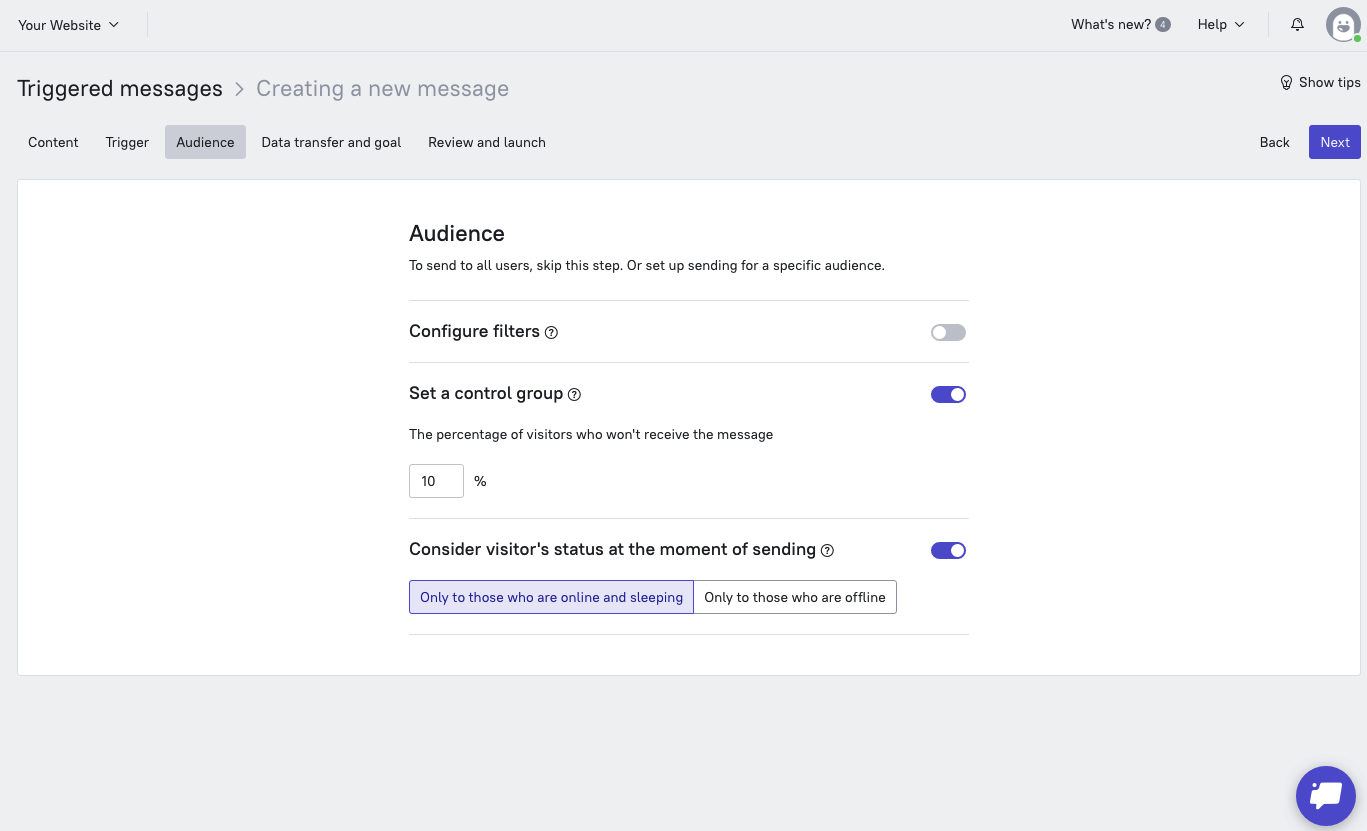This screenshot has width=1367, height=831.
Task: Open Data transfer and goal tab
Action: point(331,142)
